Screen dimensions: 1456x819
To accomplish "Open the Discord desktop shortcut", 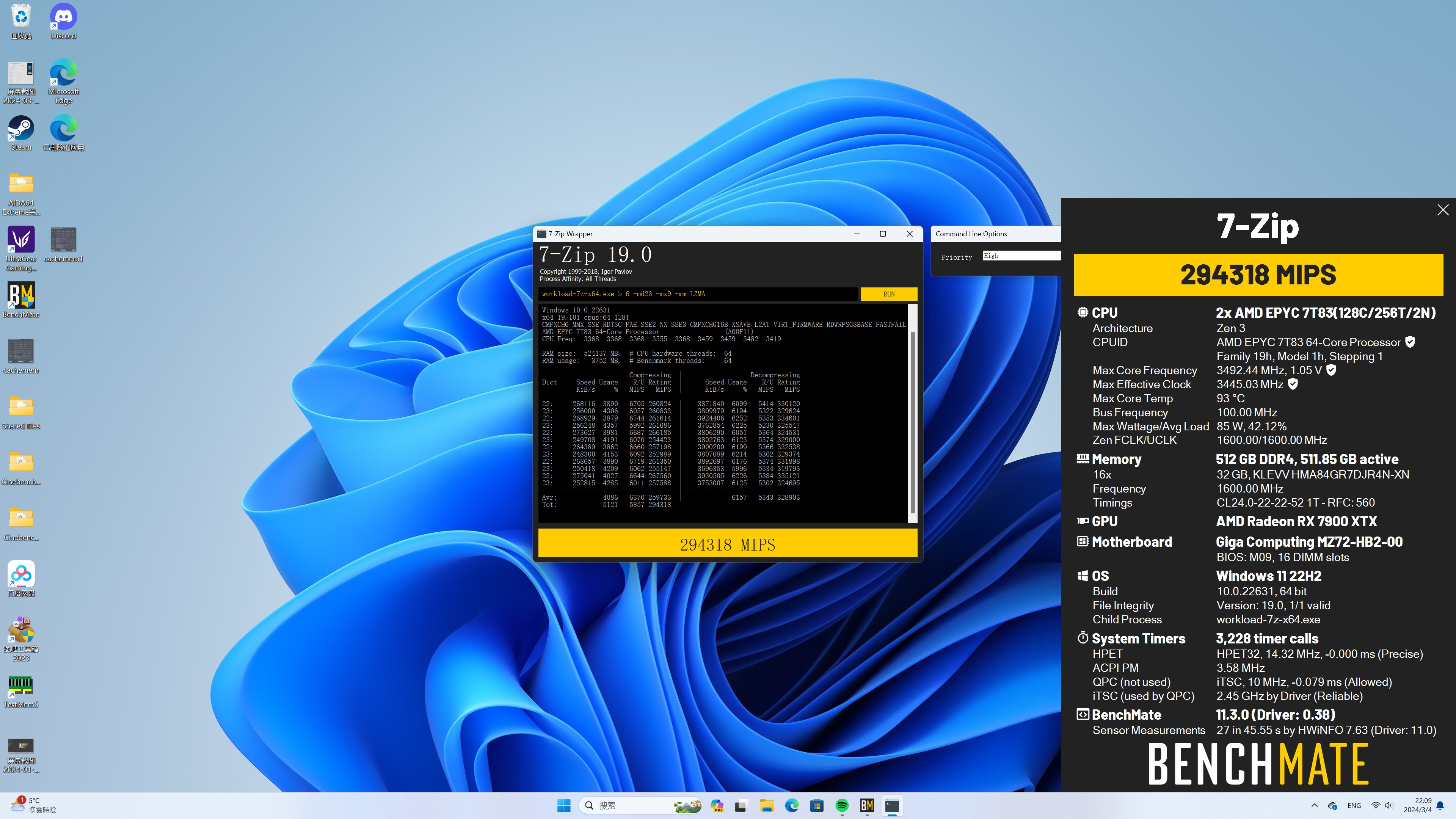I will [x=63, y=22].
